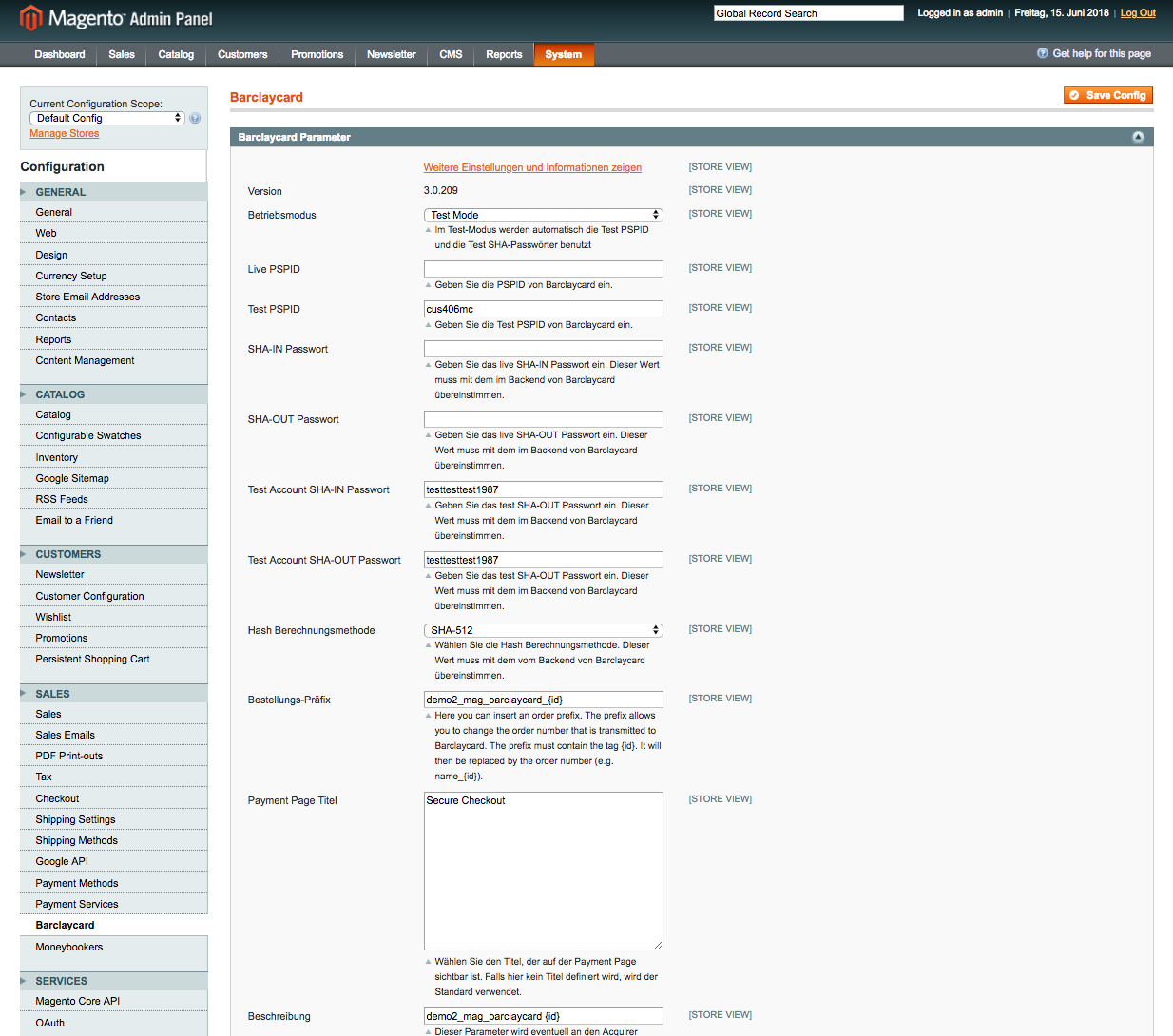Click the Test Account SHA-IN Passwort field

coord(544,489)
